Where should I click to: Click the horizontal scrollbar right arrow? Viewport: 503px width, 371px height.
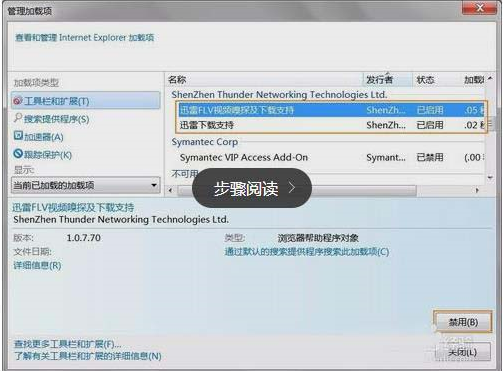pos(477,190)
